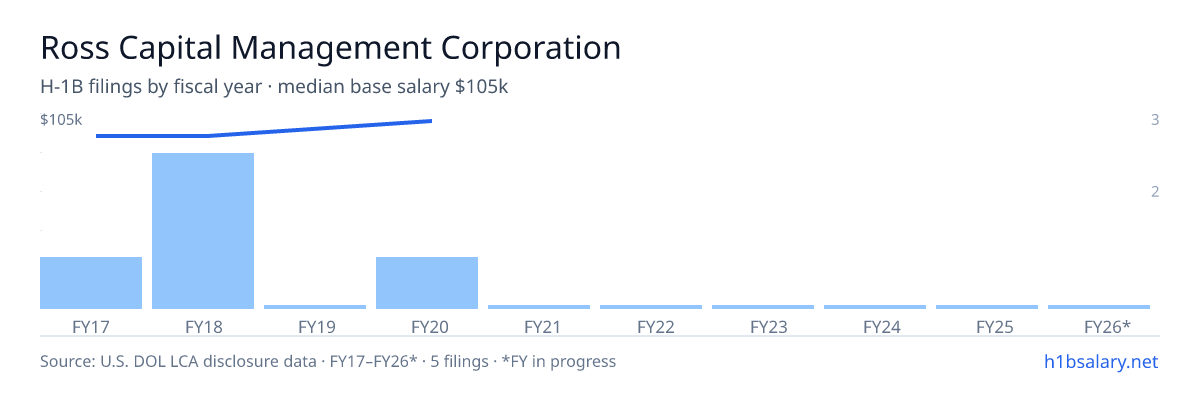Click the Ross Capital Management Corporation title
Image resolution: width=1200 pixels, height=400 pixels.
click(330, 47)
